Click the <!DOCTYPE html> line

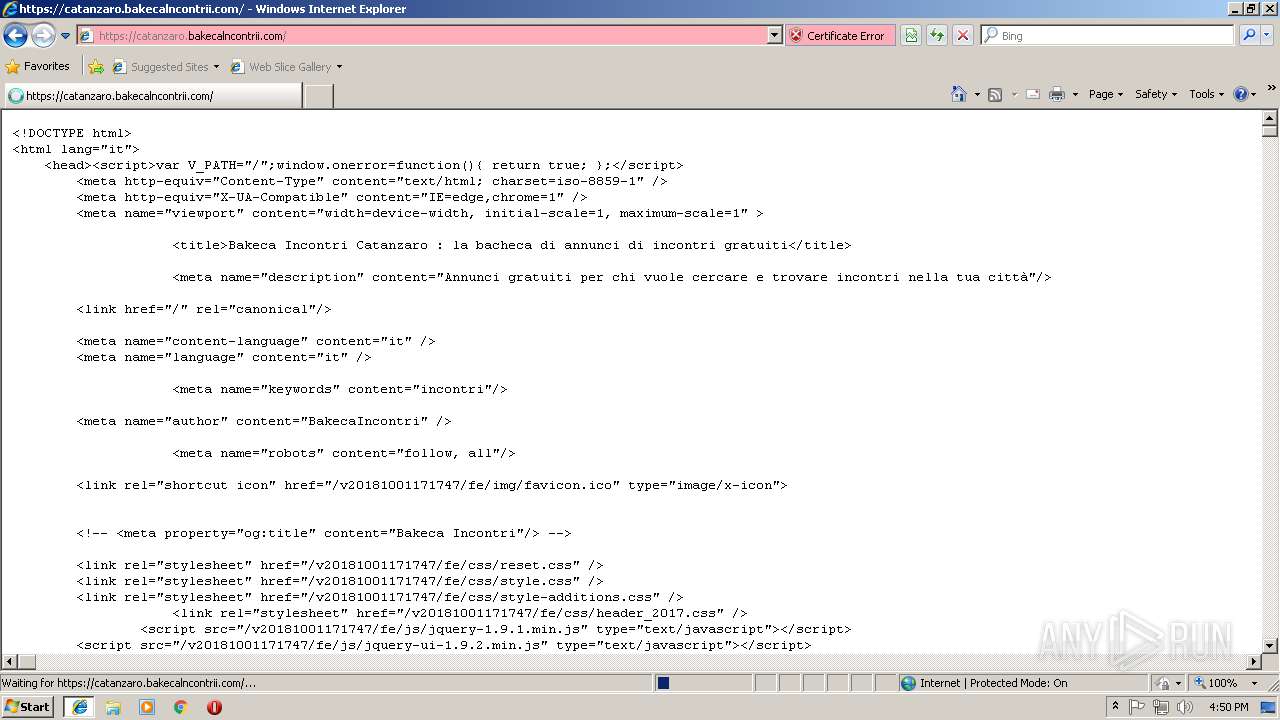72,133
